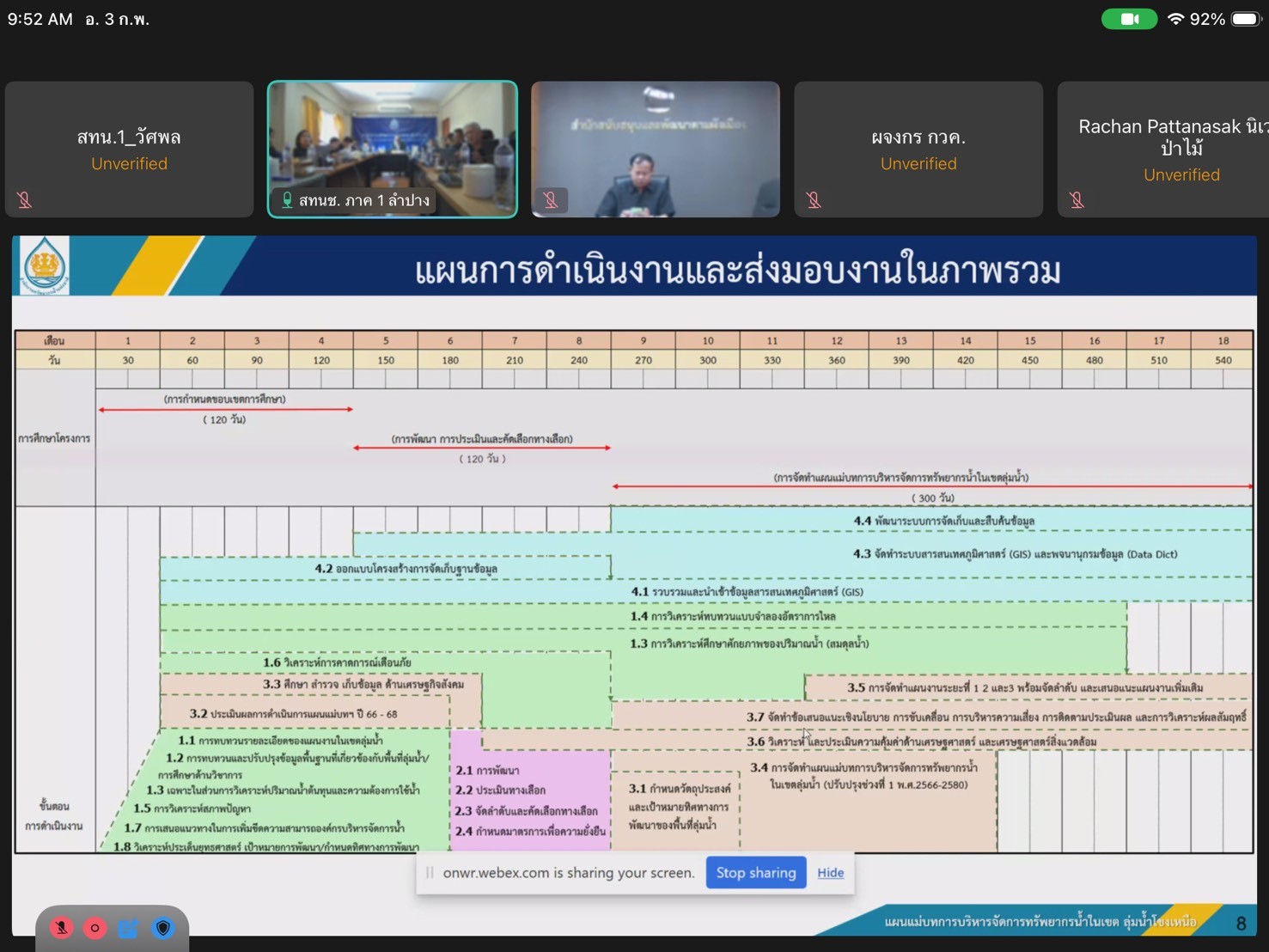Click Stop sharing button
Image resolution: width=1269 pixels, height=952 pixels.
pos(755,872)
